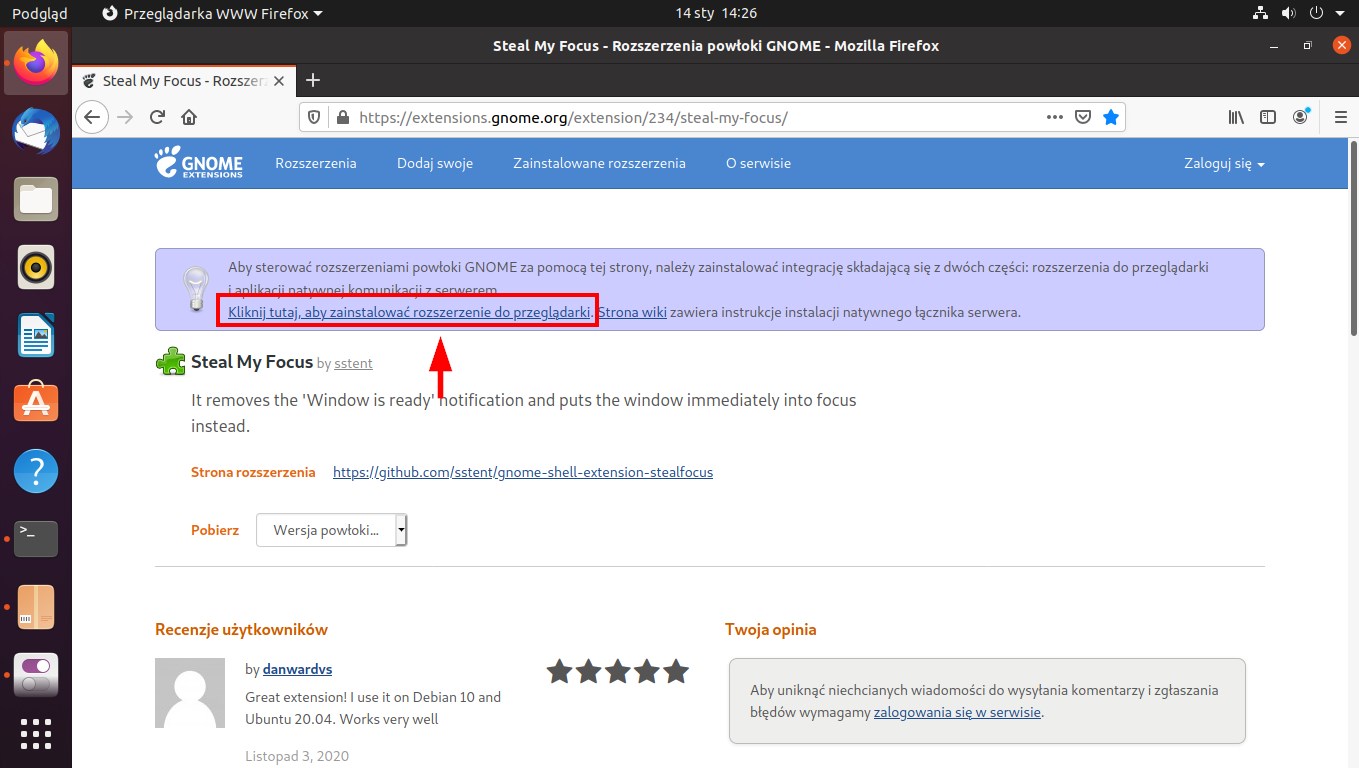Open the Files manager dock icon
1359x768 pixels.
click(x=36, y=200)
